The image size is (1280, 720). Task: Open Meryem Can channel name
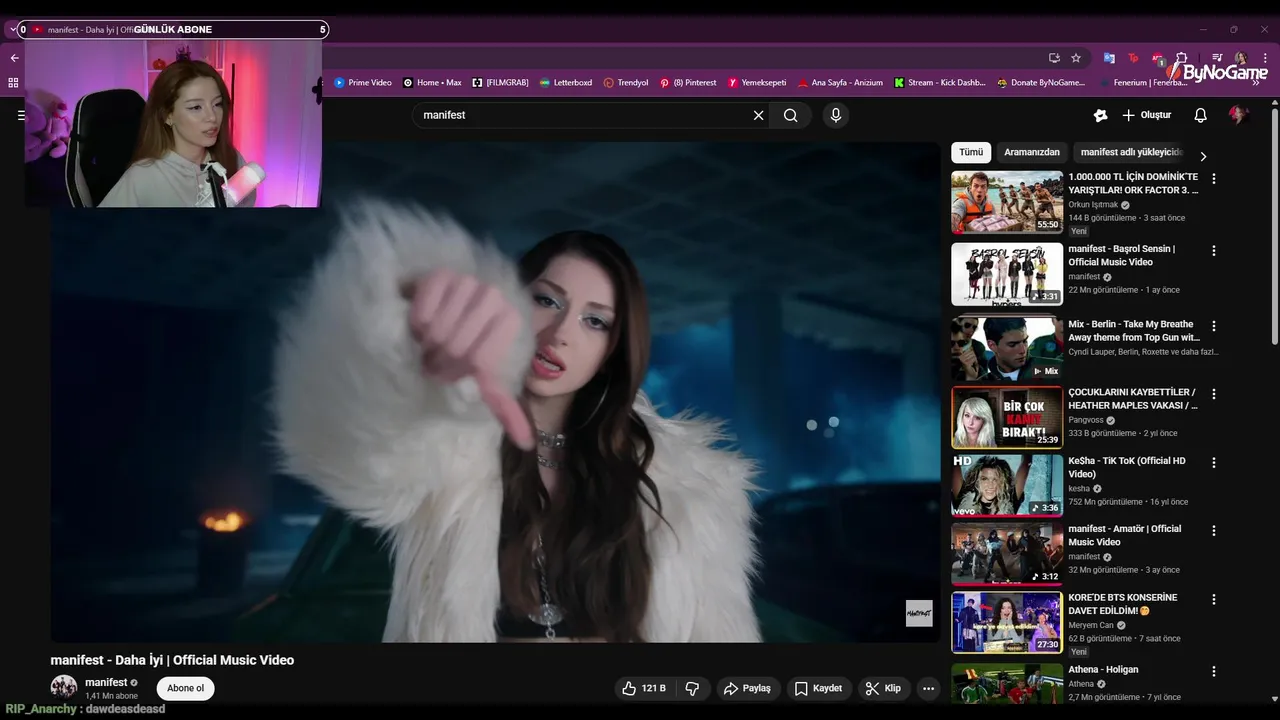[x=1091, y=625]
